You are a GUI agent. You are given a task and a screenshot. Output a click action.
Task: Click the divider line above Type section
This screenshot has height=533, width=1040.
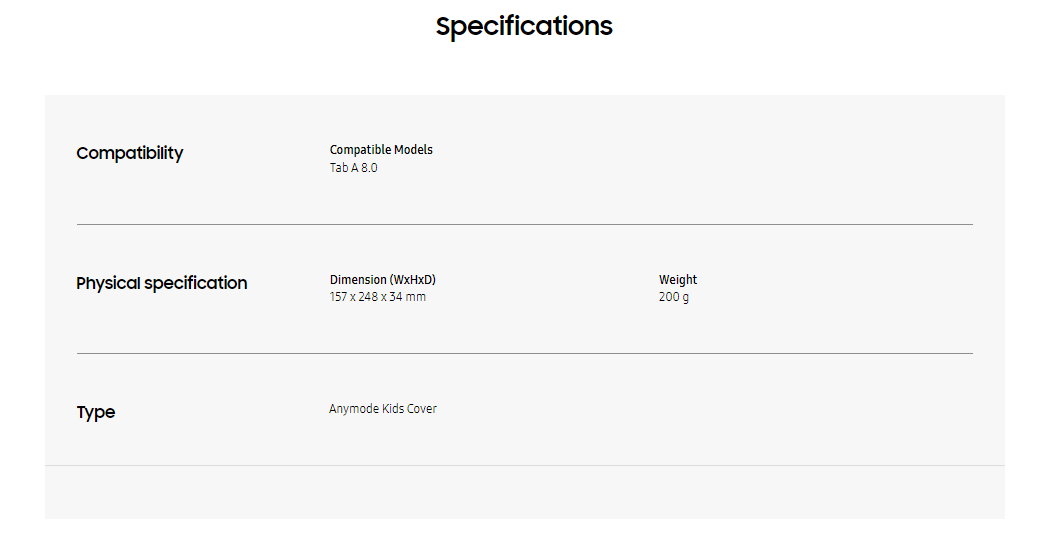click(524, 353)
